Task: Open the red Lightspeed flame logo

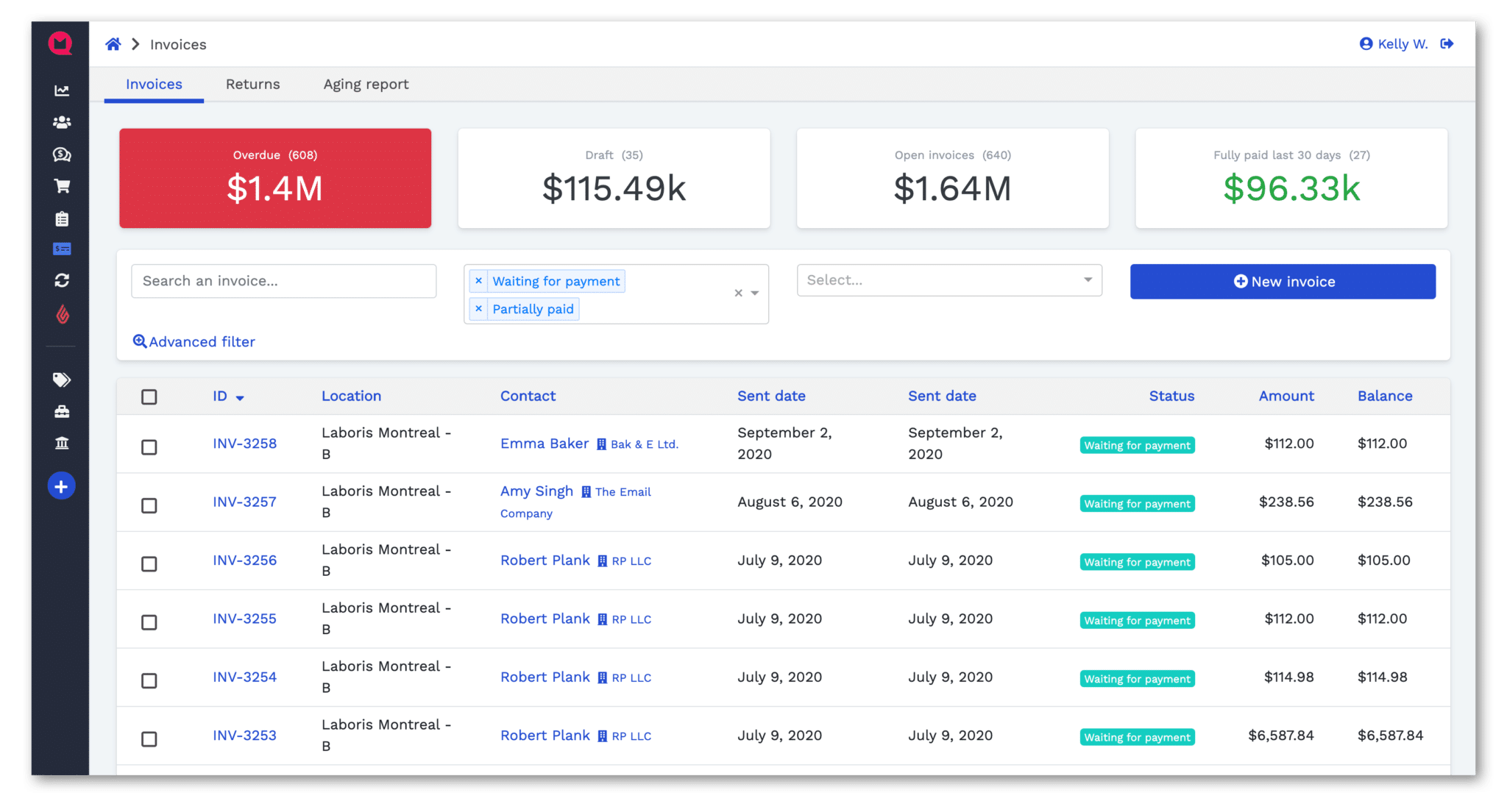Action: [x=62, y=316]
